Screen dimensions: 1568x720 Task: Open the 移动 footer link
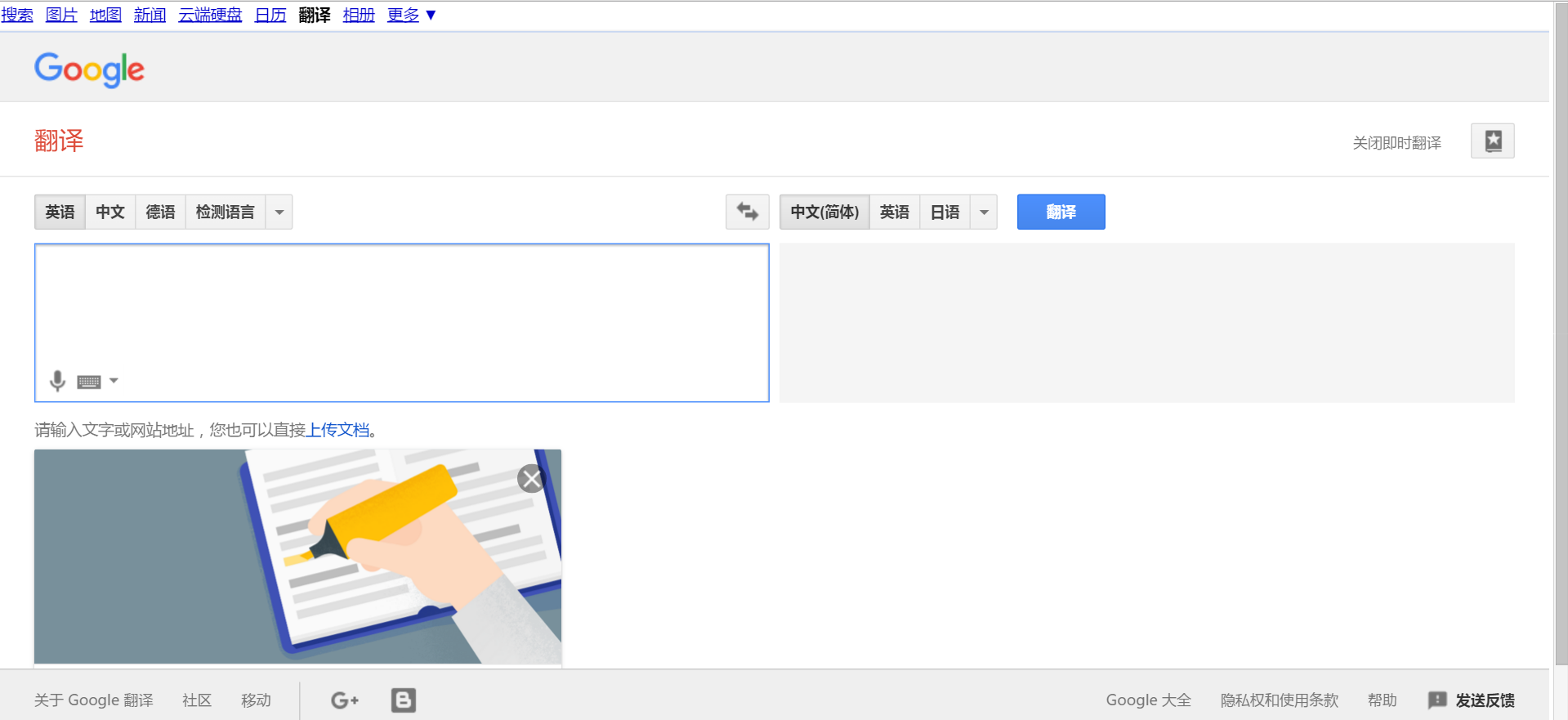point(256,700)
